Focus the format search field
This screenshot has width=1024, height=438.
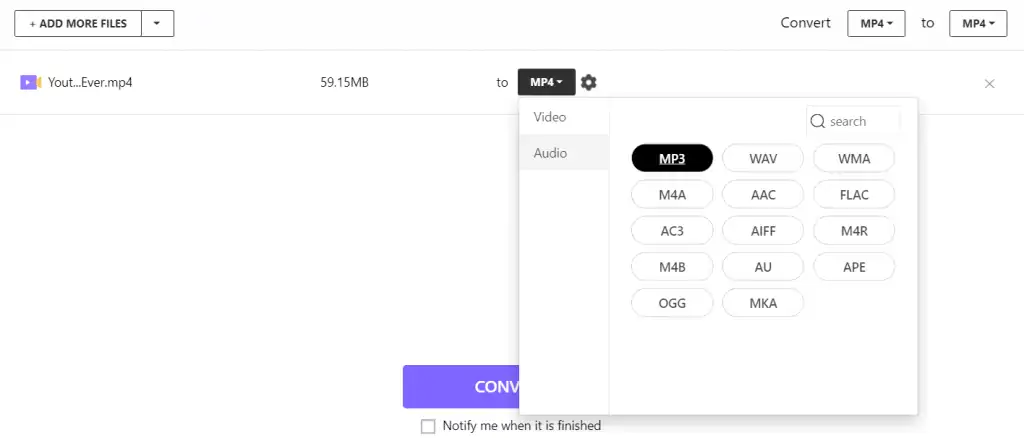pos(853,121)
